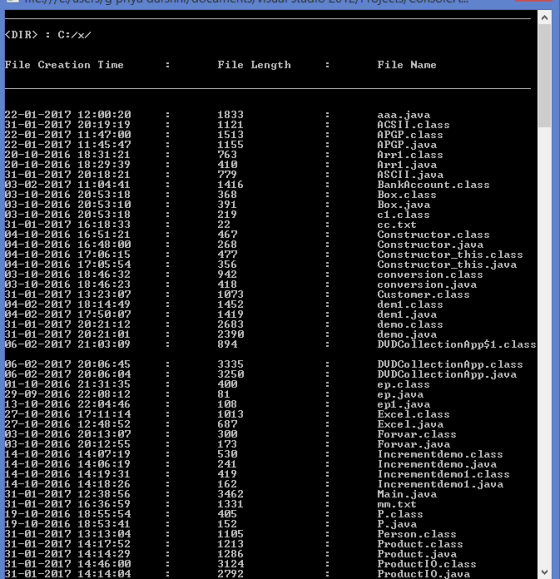Viewport: 560px width, 579px height.
Task: Select the file name Excel.java
Action: 410,424
